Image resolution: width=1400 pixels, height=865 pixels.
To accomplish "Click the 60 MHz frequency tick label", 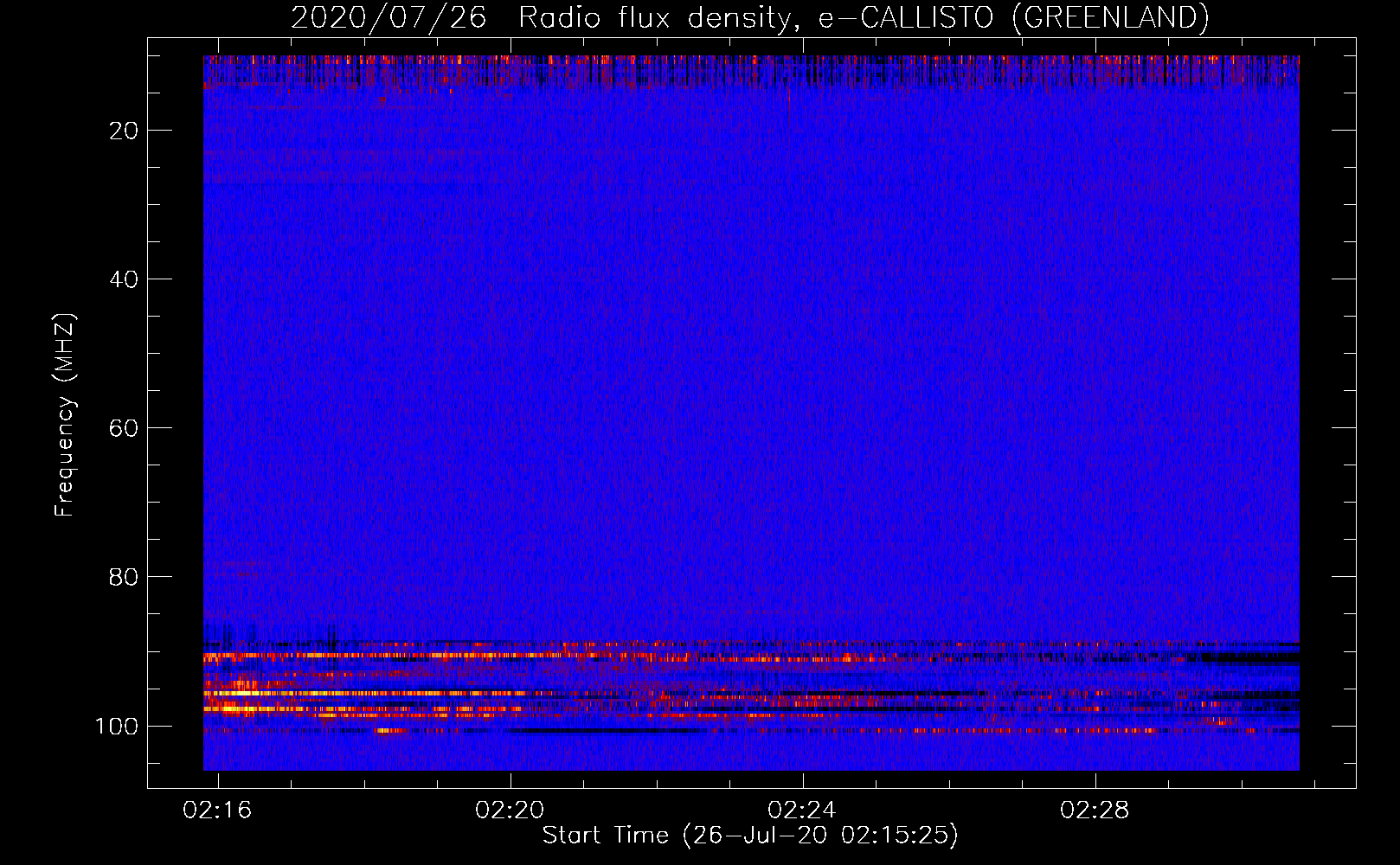I will pos(124,428).
